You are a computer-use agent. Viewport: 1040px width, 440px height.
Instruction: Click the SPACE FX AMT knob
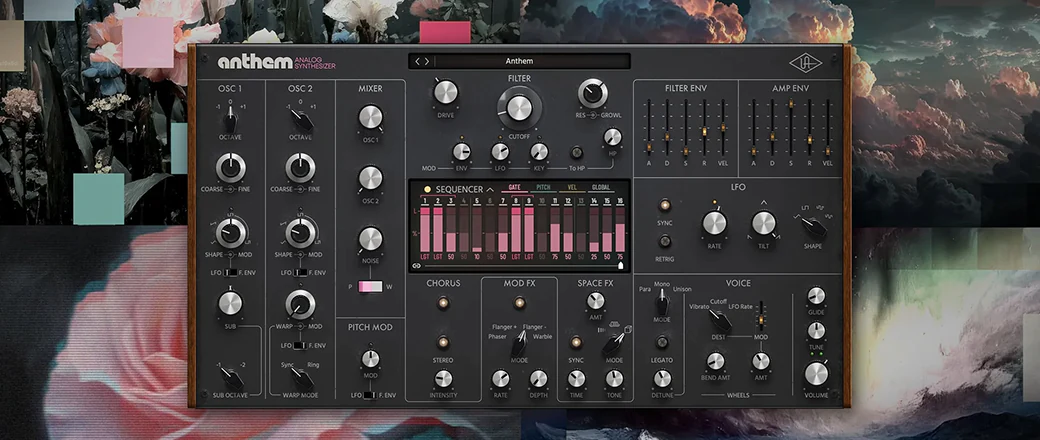tap(596, 301)
